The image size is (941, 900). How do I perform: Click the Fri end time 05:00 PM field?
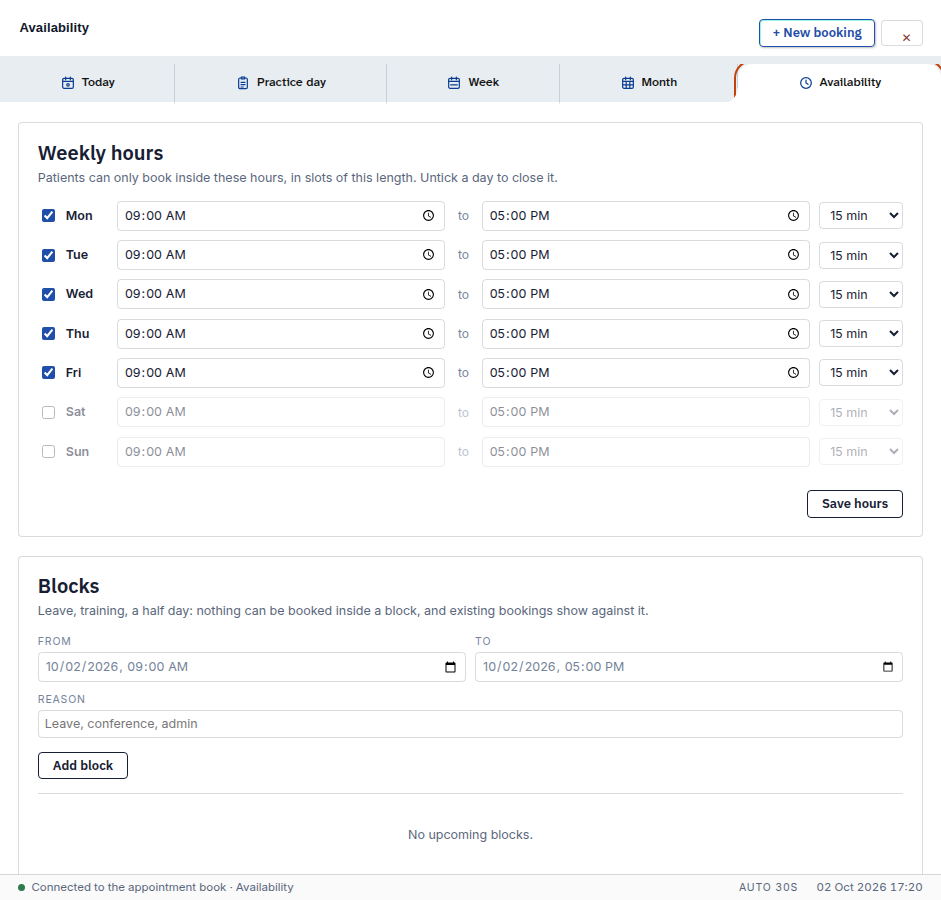coord(645,373)
